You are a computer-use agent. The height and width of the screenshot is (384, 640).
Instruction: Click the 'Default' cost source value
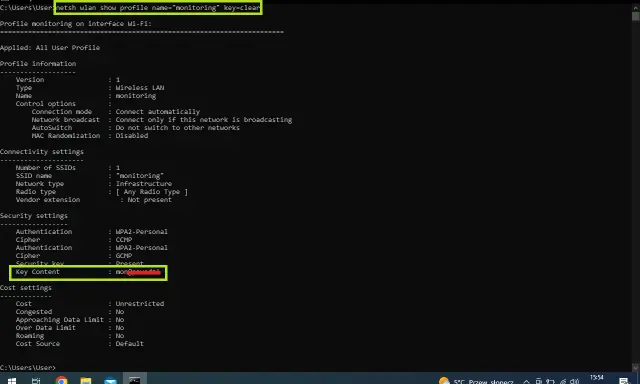(129, 344)
